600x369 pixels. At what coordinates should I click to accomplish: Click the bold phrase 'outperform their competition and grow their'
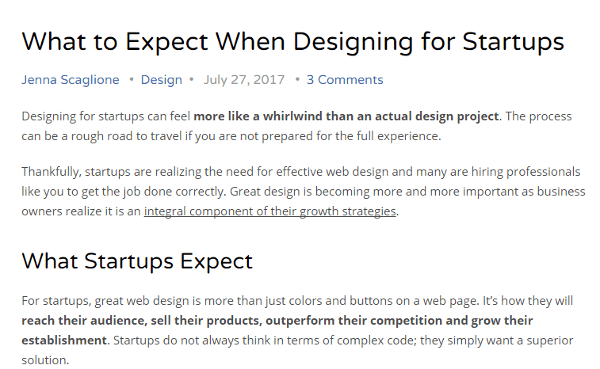399,320
